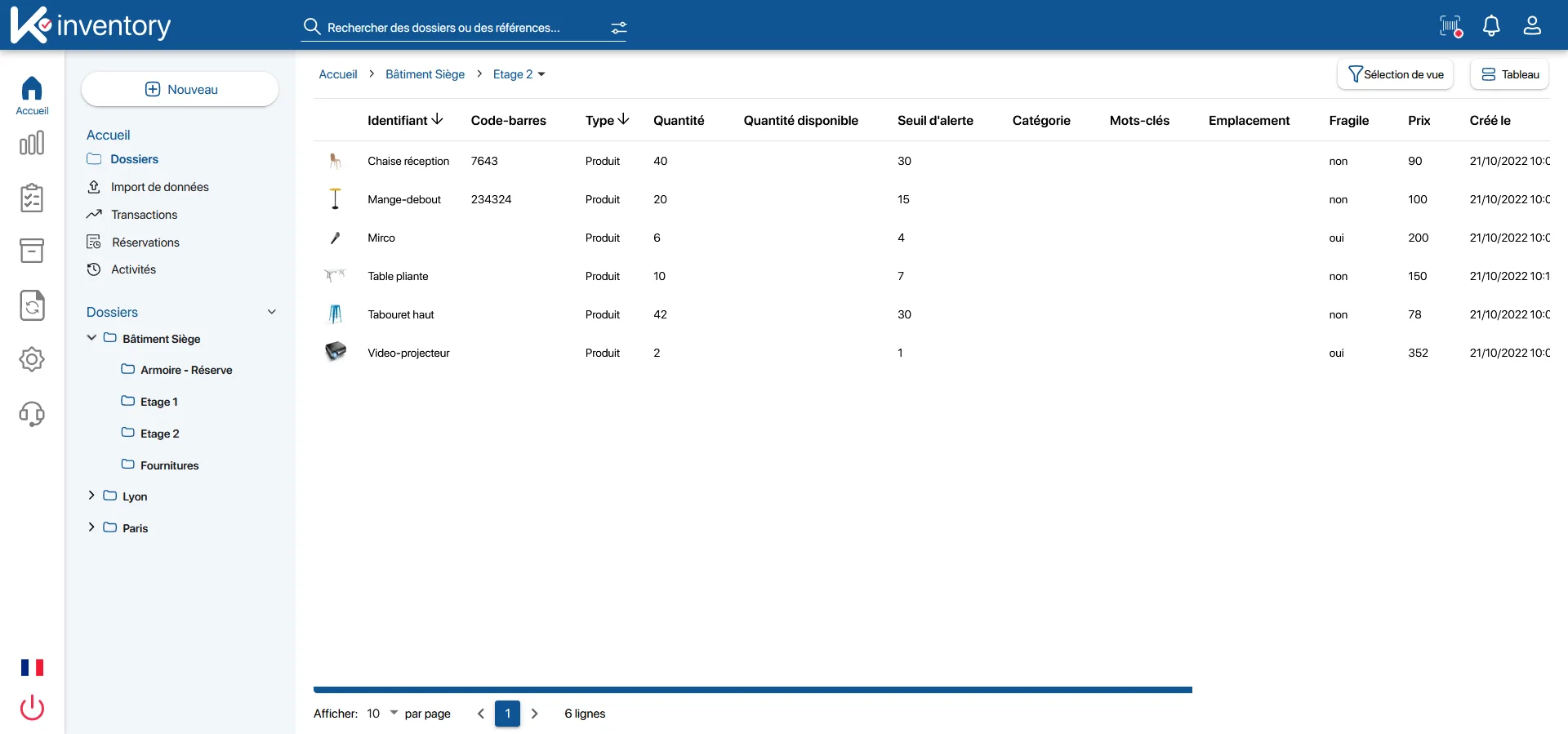Sort by Type column
Viewport: 1568px width, 734px height.
tap(608, 120)
